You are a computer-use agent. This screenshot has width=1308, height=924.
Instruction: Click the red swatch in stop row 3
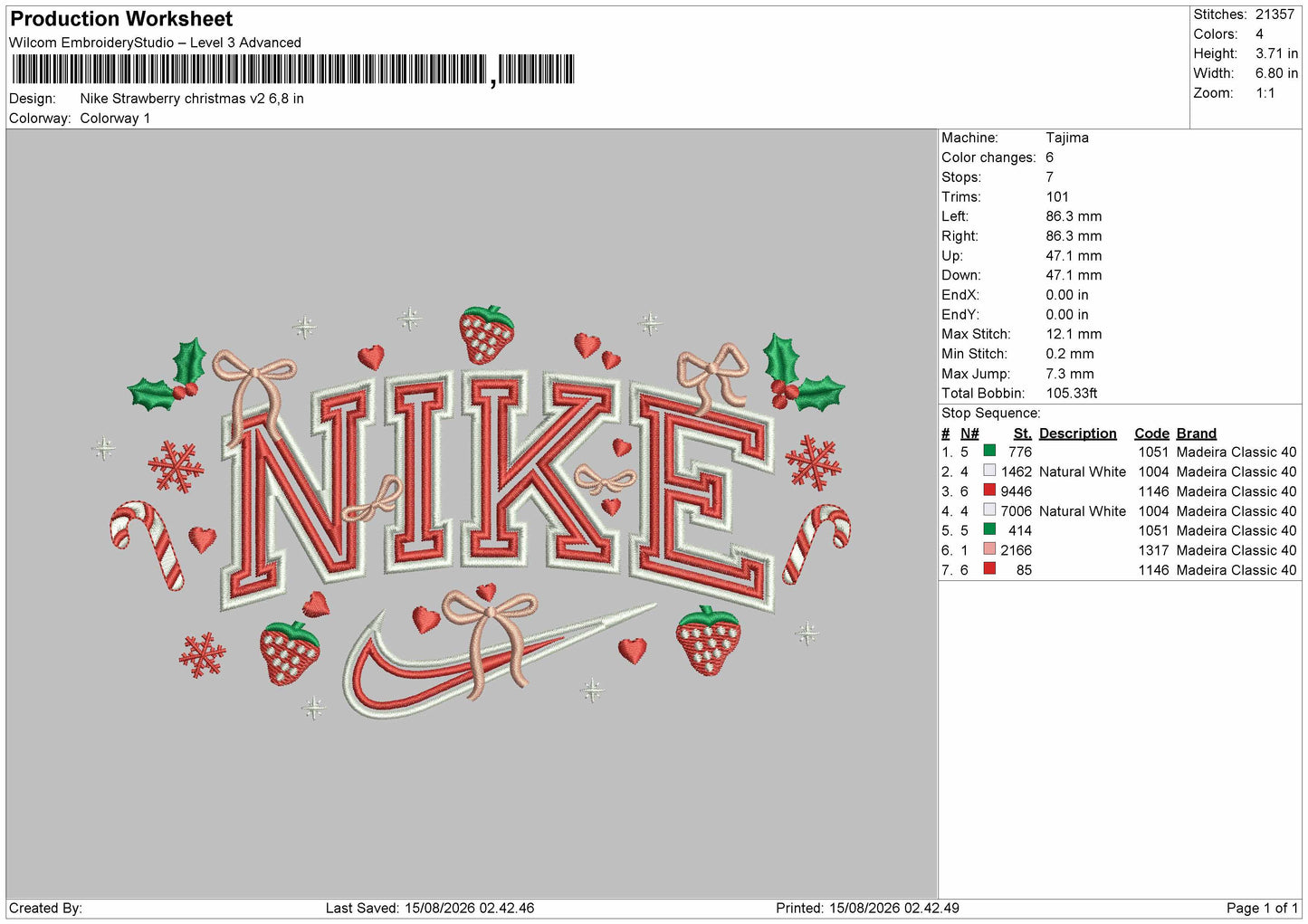point(989,491)
